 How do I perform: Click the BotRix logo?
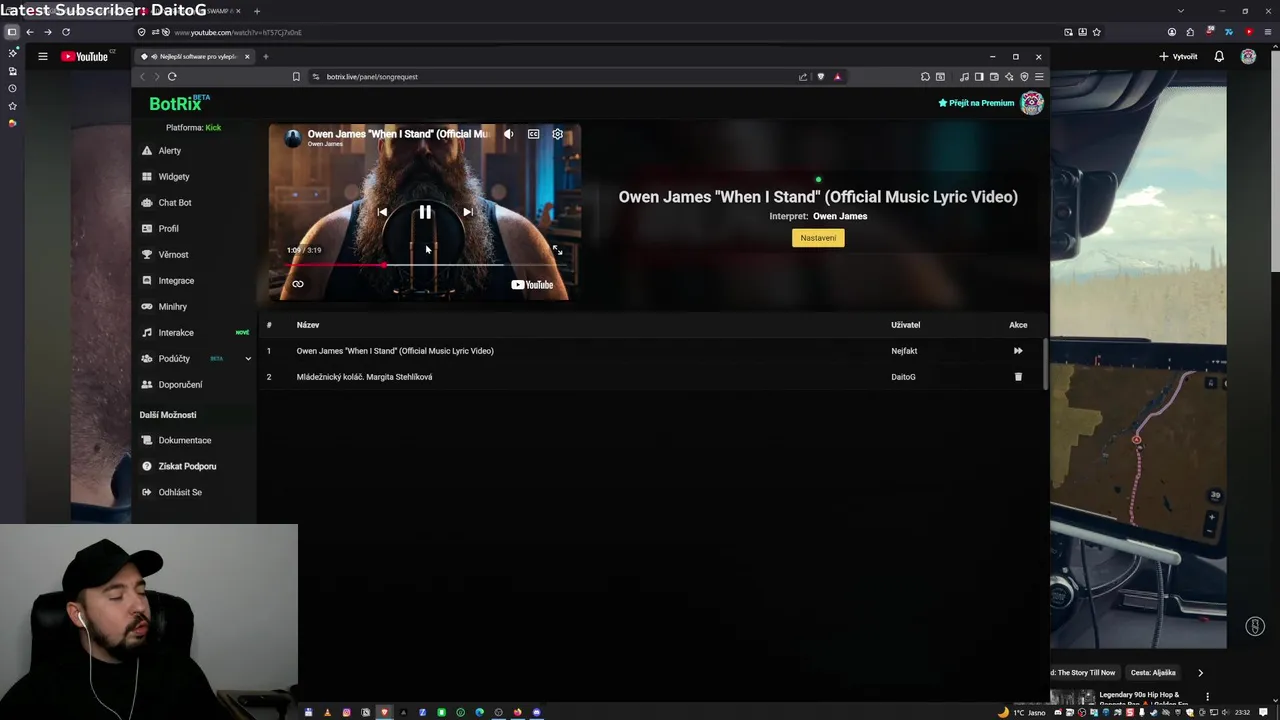click(179, 103)
